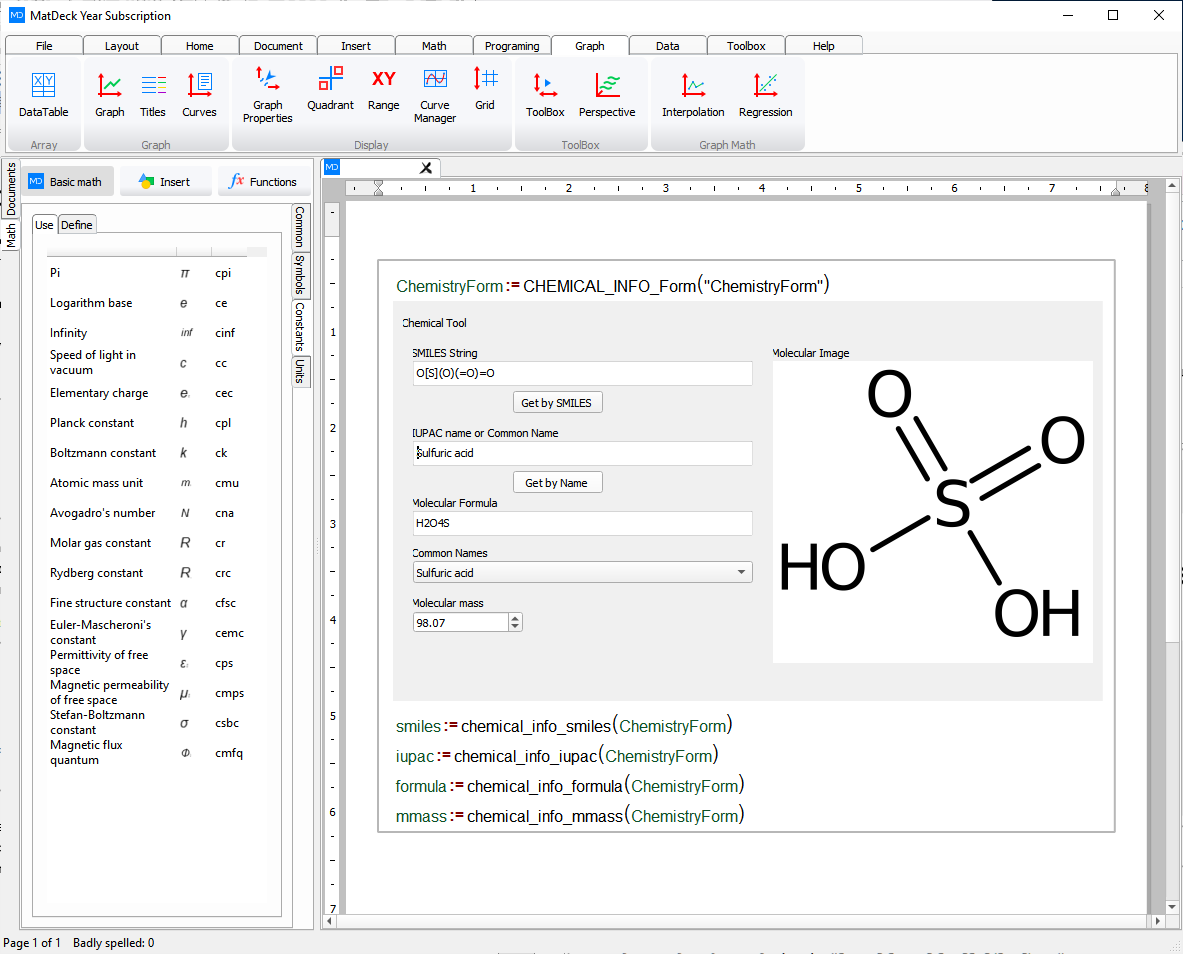The height and width of the screenshot is (954, 1183).
Task: Open the Common Names dropdown
Action: pos(741,572)
